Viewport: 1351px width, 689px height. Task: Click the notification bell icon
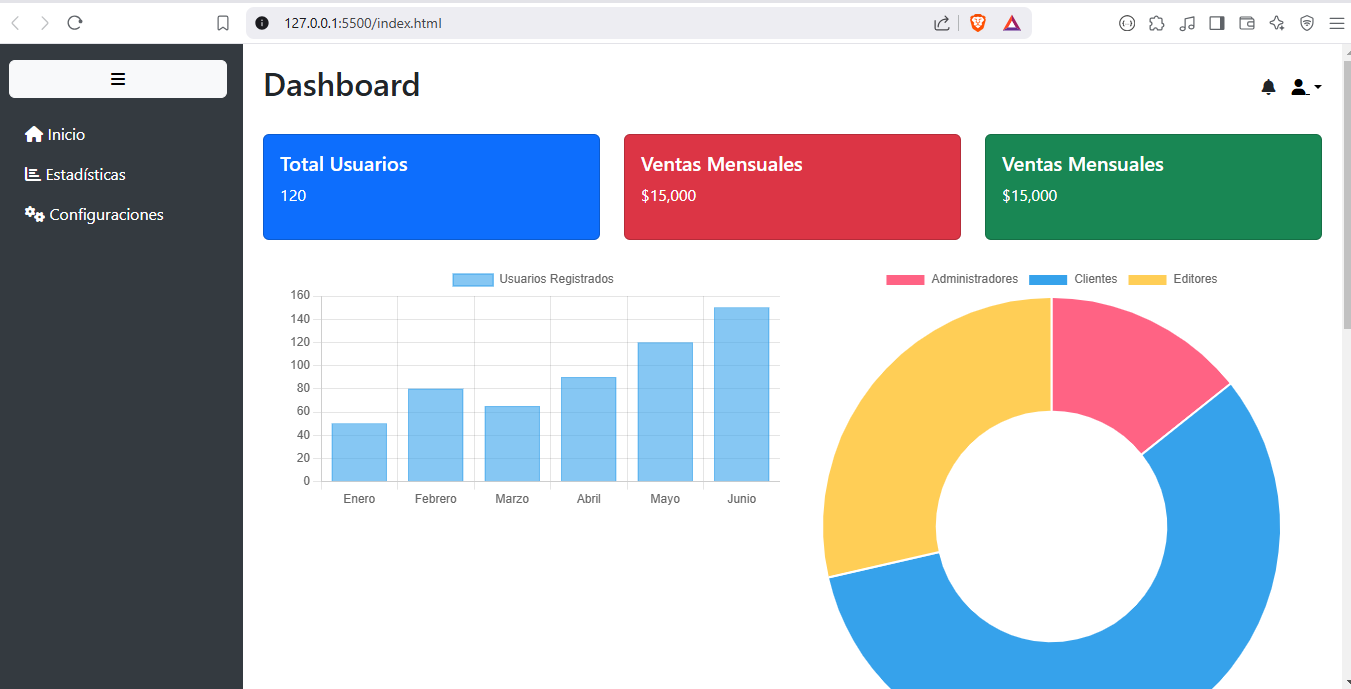point(1268,87)
